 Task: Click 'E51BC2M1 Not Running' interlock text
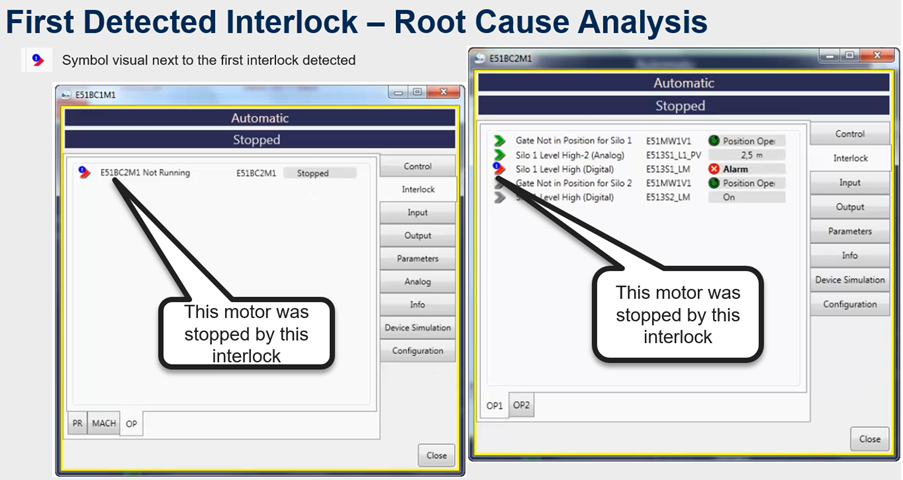pos(145,172)
